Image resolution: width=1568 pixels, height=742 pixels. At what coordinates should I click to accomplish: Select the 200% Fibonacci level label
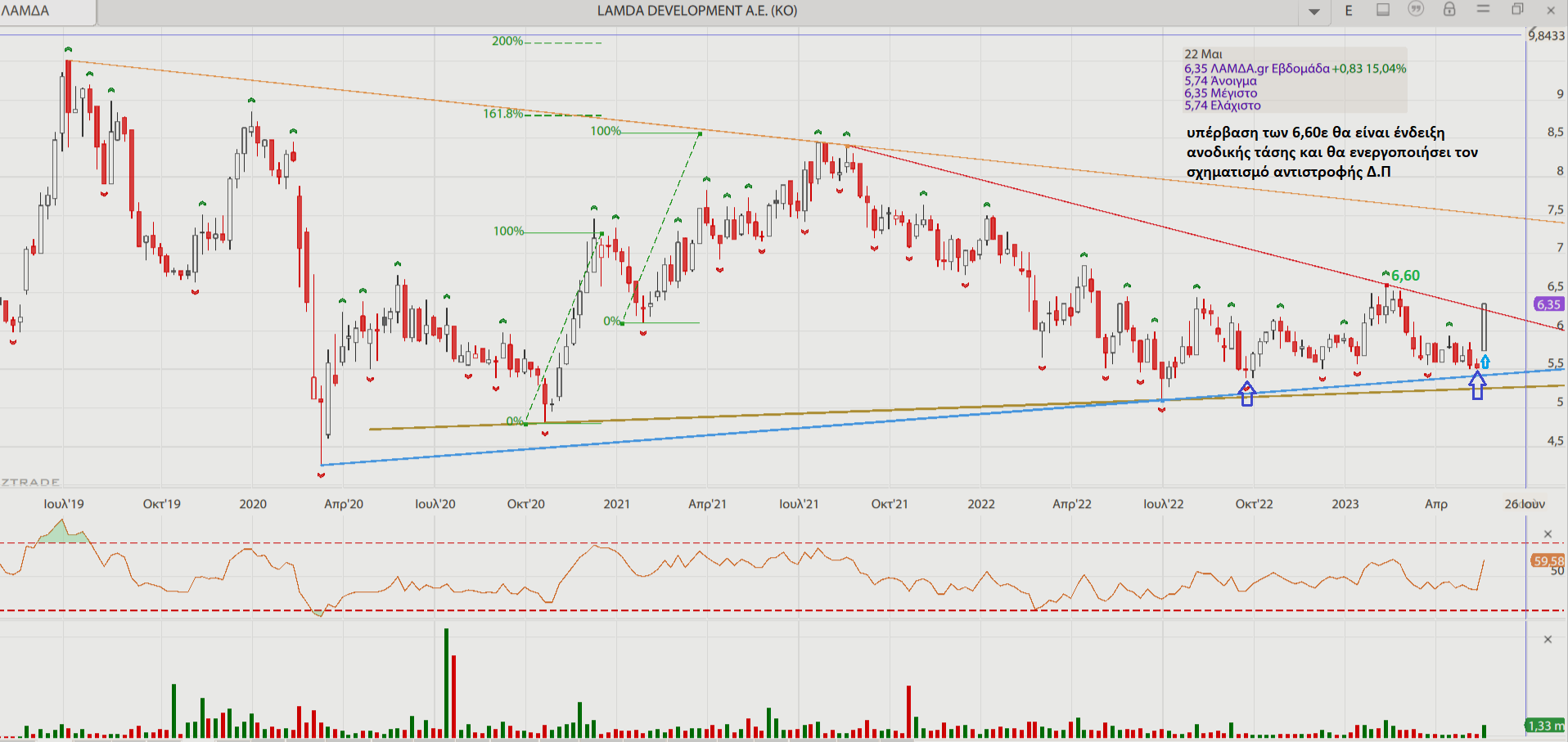point(507,41)
